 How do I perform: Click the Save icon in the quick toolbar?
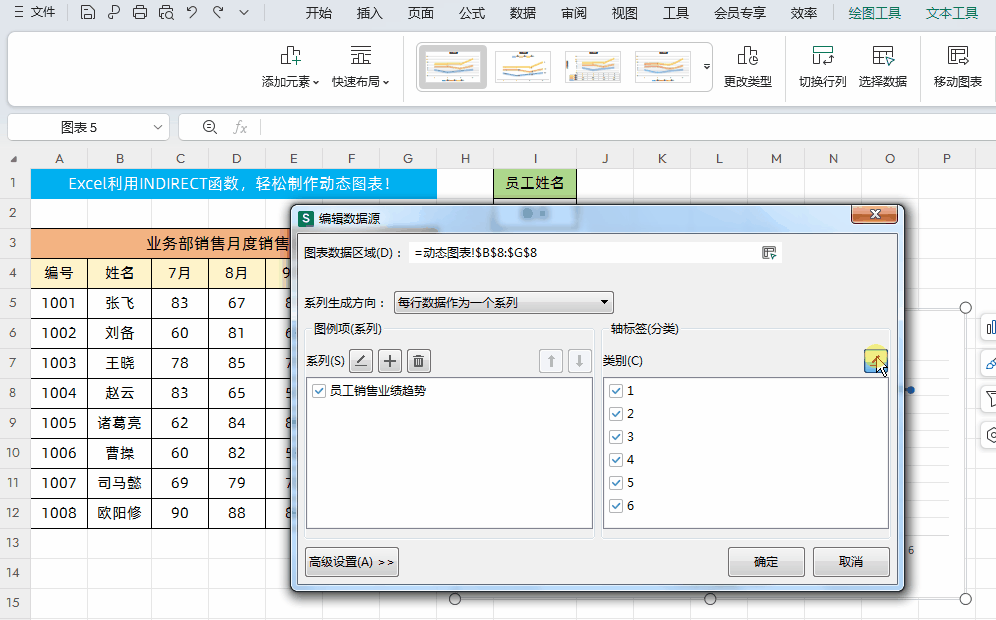pyautogui.click(x=88, y=12)
